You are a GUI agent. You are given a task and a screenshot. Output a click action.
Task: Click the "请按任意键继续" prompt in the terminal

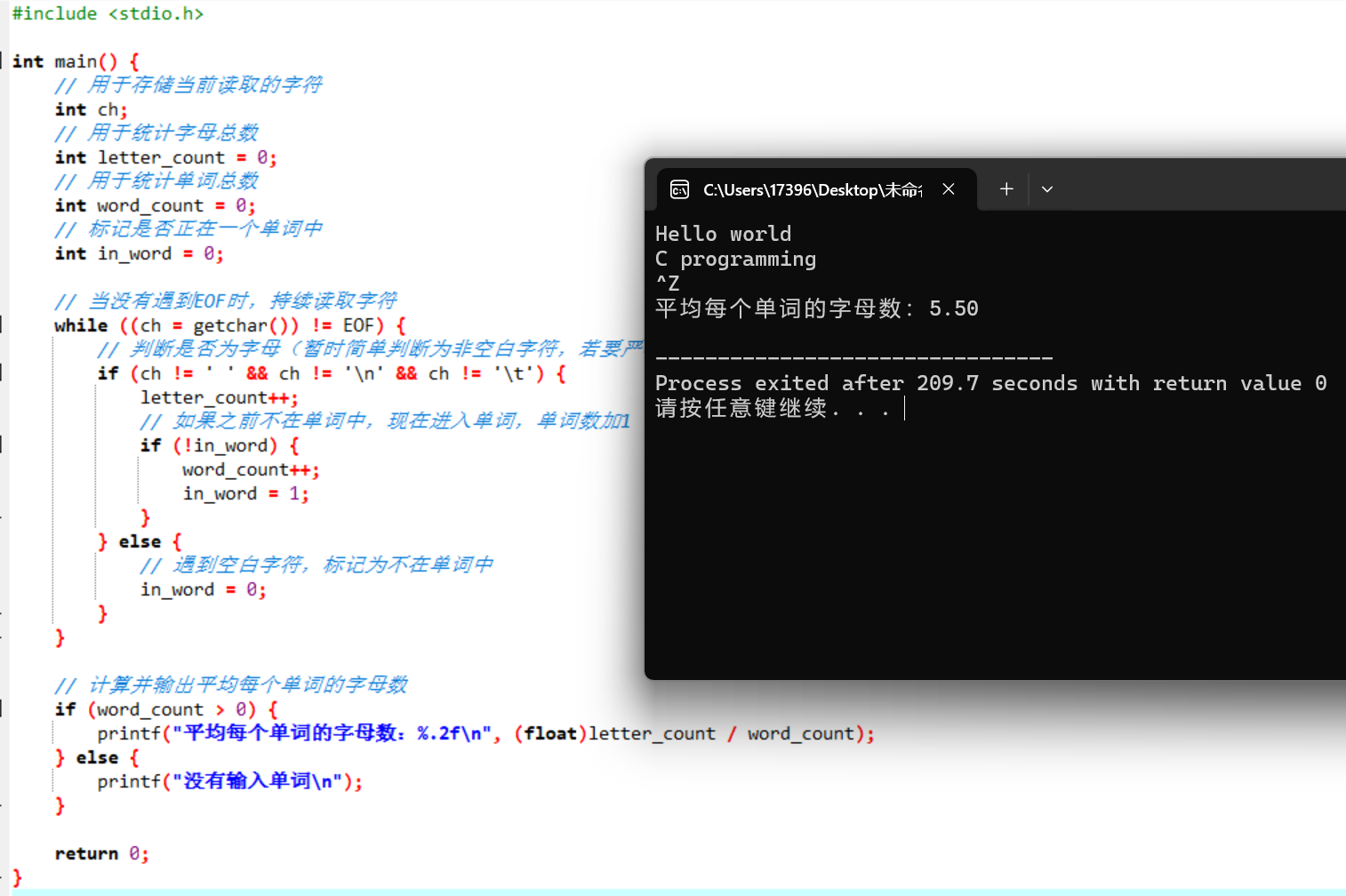coord(772,408)
